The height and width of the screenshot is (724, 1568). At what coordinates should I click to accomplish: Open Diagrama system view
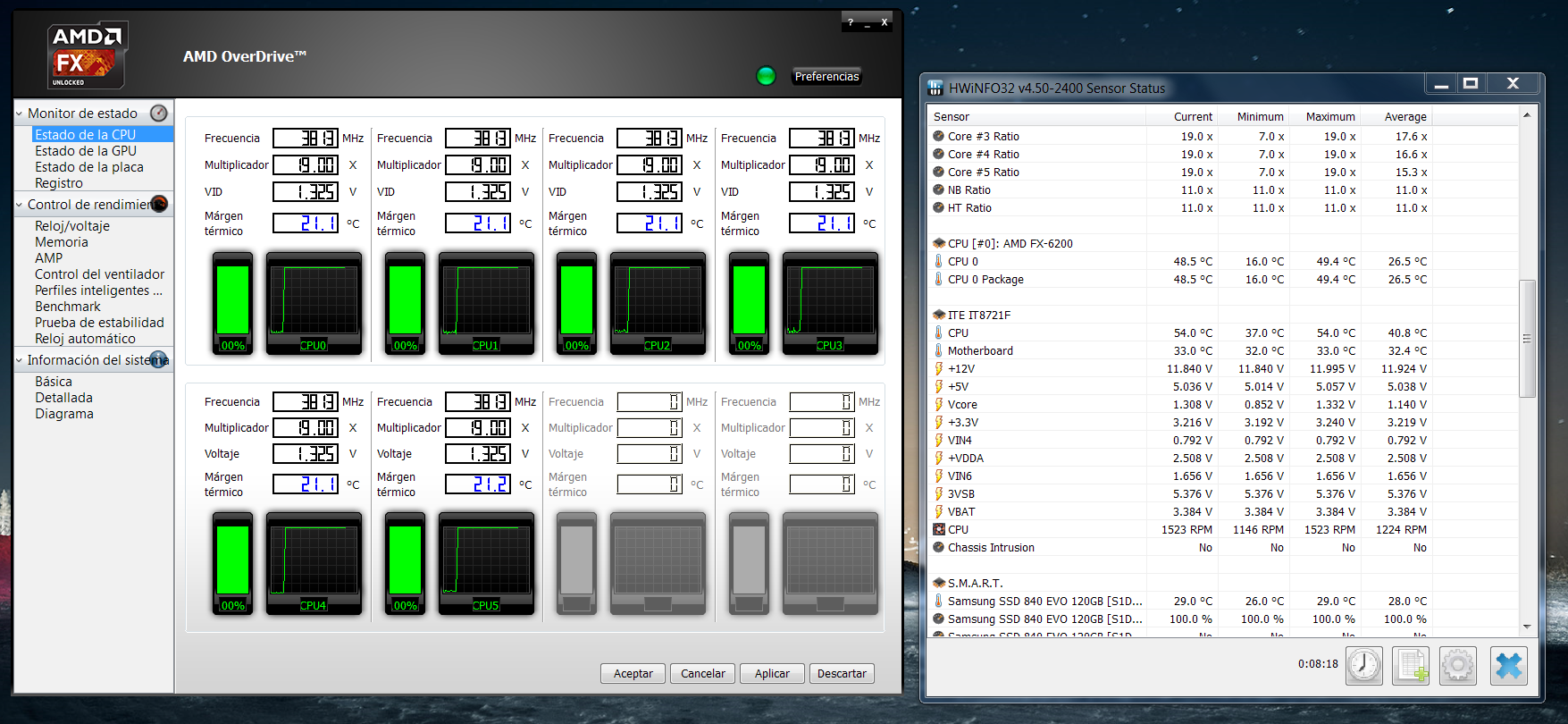click(x=64, y=414)
